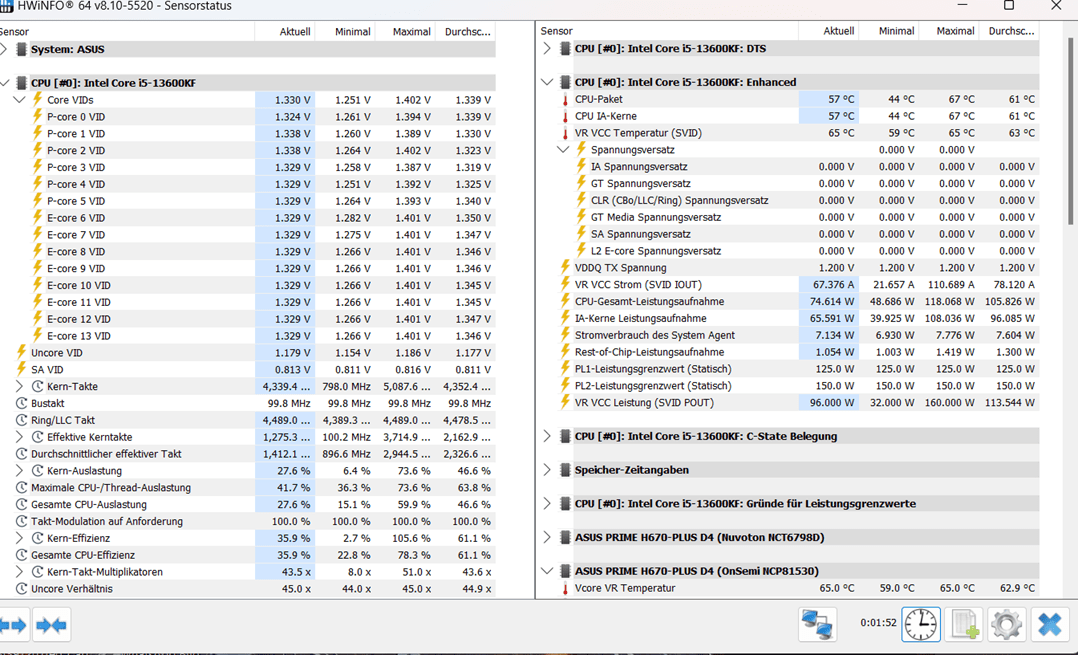
Task: Click the left Maximal column header
Action: pos(405,32)
